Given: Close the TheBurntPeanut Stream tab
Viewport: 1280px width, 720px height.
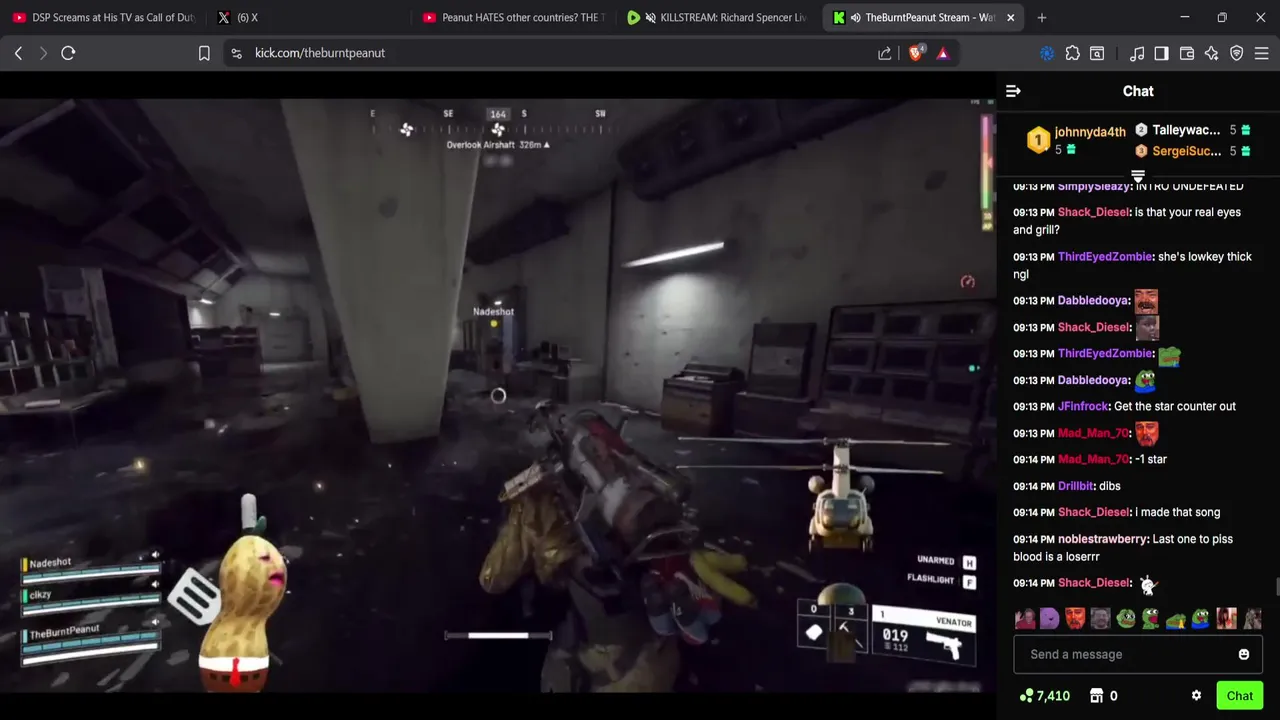Looking at the screenshot, I should tap(1010, 18).
